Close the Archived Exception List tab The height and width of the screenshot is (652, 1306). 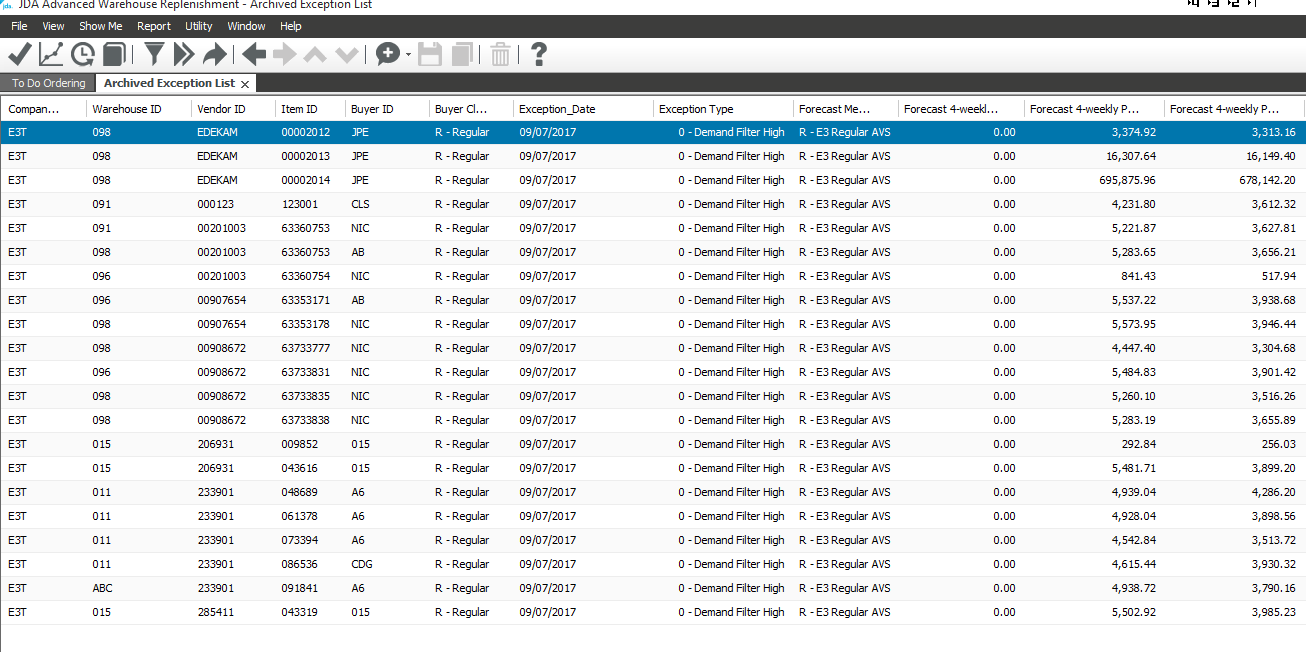point(245,83)
